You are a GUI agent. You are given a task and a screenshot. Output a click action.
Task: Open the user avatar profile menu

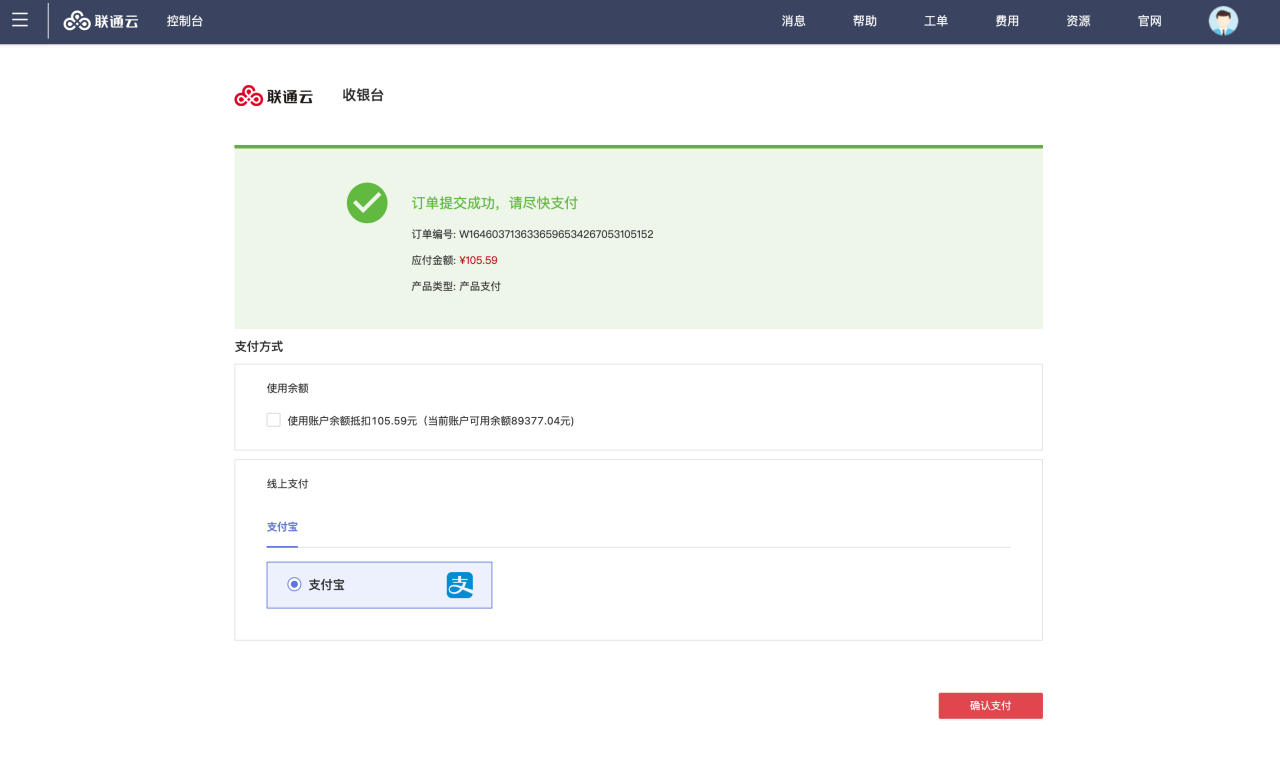tap(1222, 21)
